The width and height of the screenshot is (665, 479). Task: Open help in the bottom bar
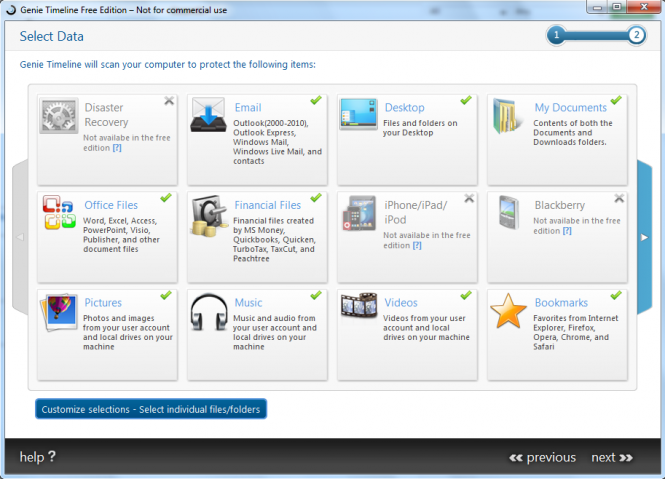[37, 457]
